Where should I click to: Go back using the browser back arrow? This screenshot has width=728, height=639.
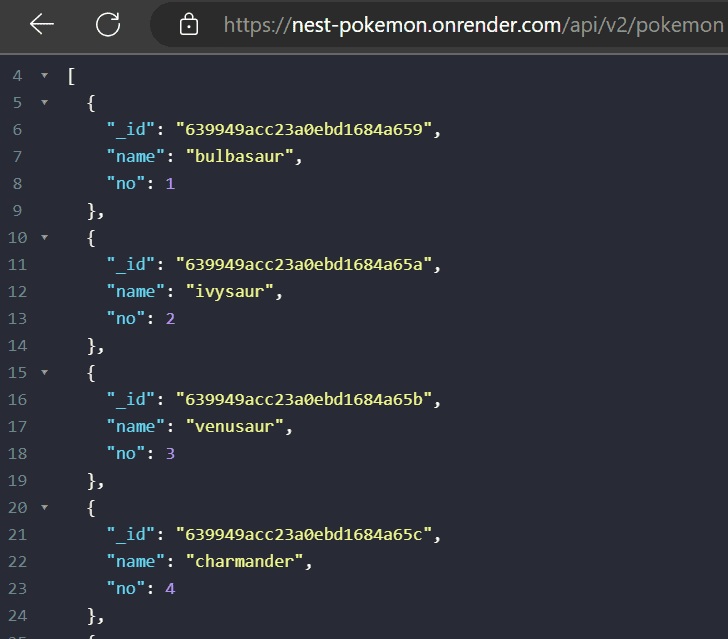(42, 24)
